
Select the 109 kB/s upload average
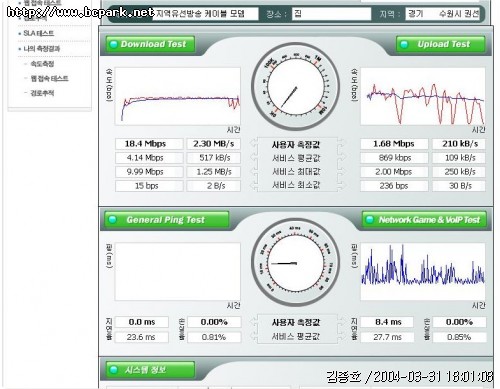pos(460,158)
